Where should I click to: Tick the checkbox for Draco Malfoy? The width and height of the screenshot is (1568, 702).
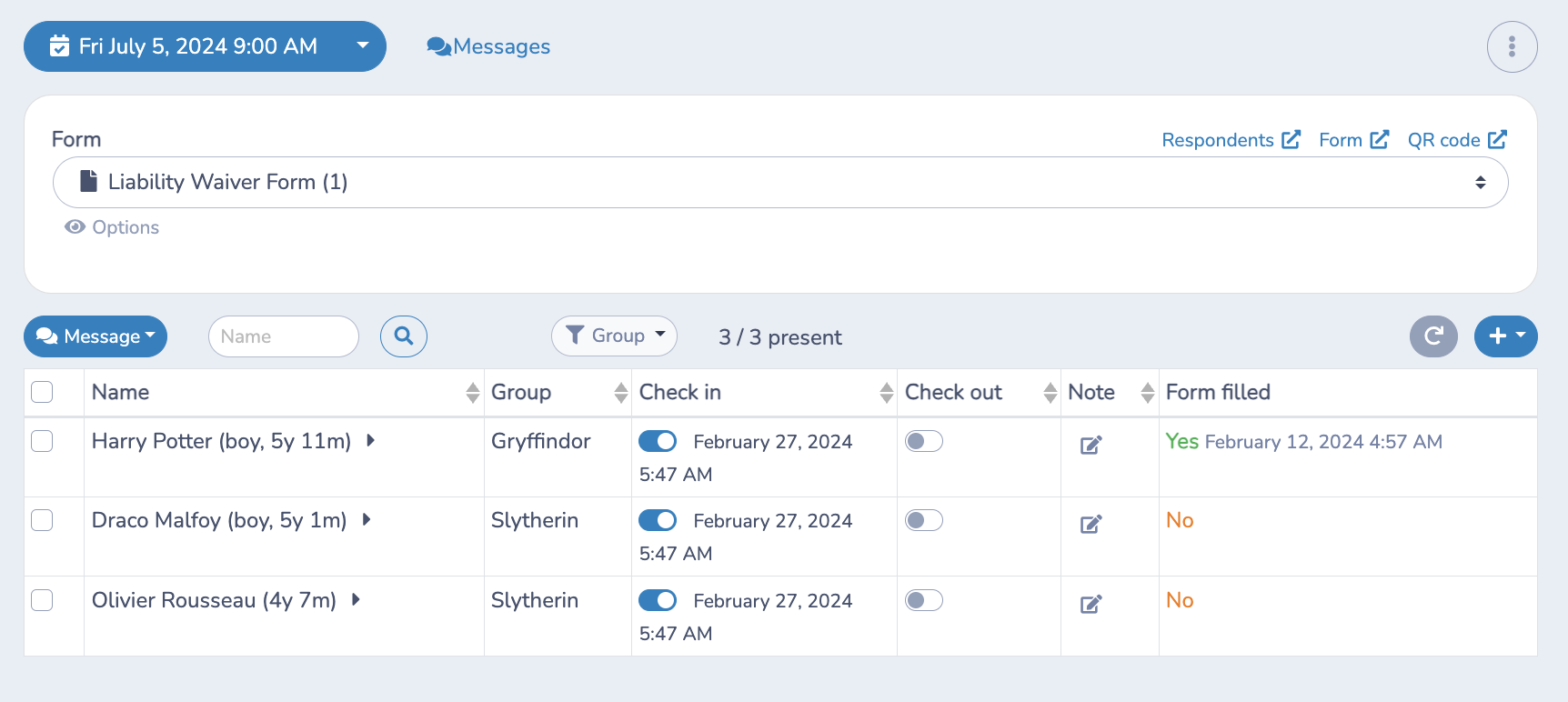click(x=42, y=520)
